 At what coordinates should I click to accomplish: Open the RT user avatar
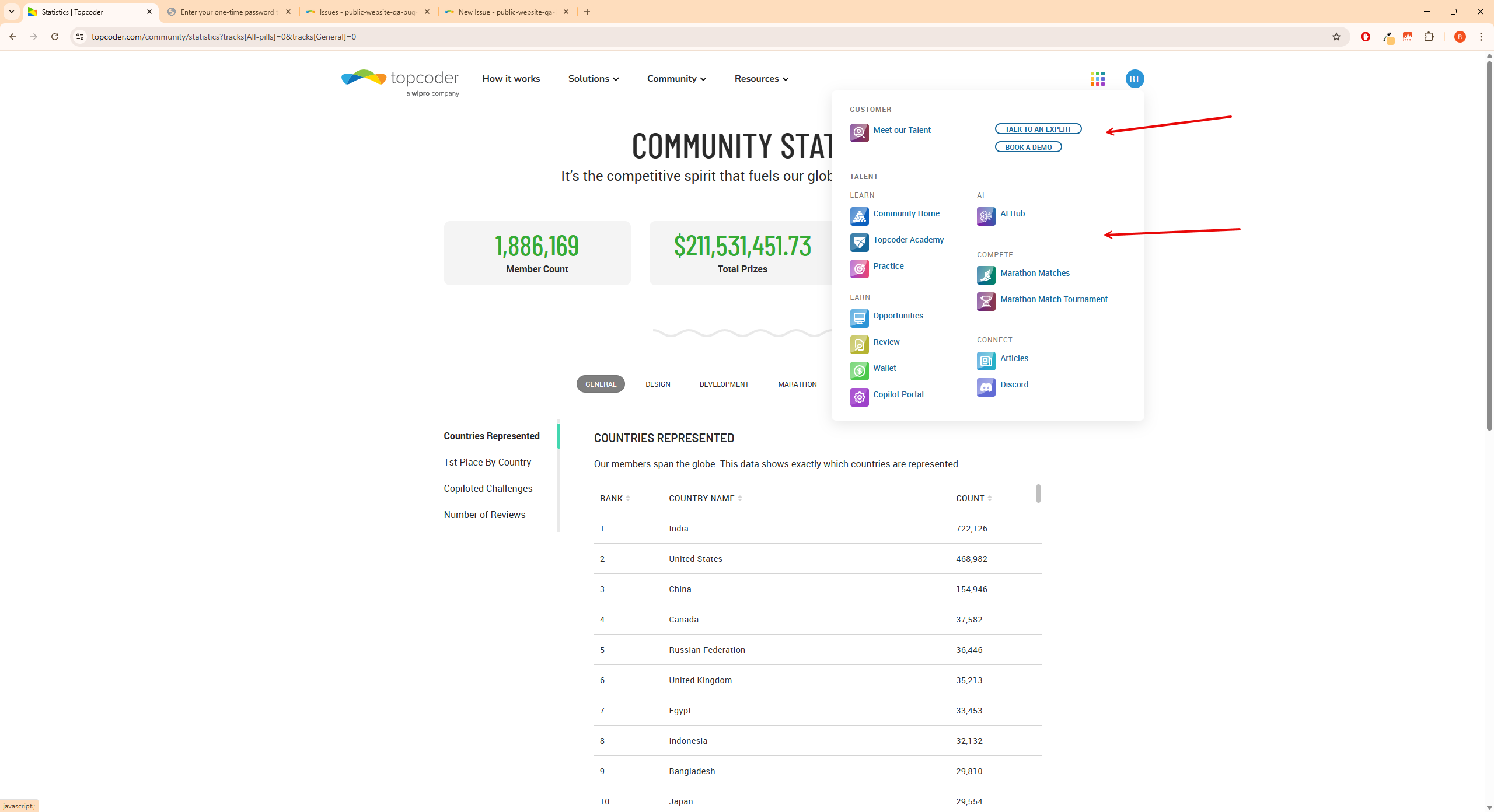pos(1134,79)
